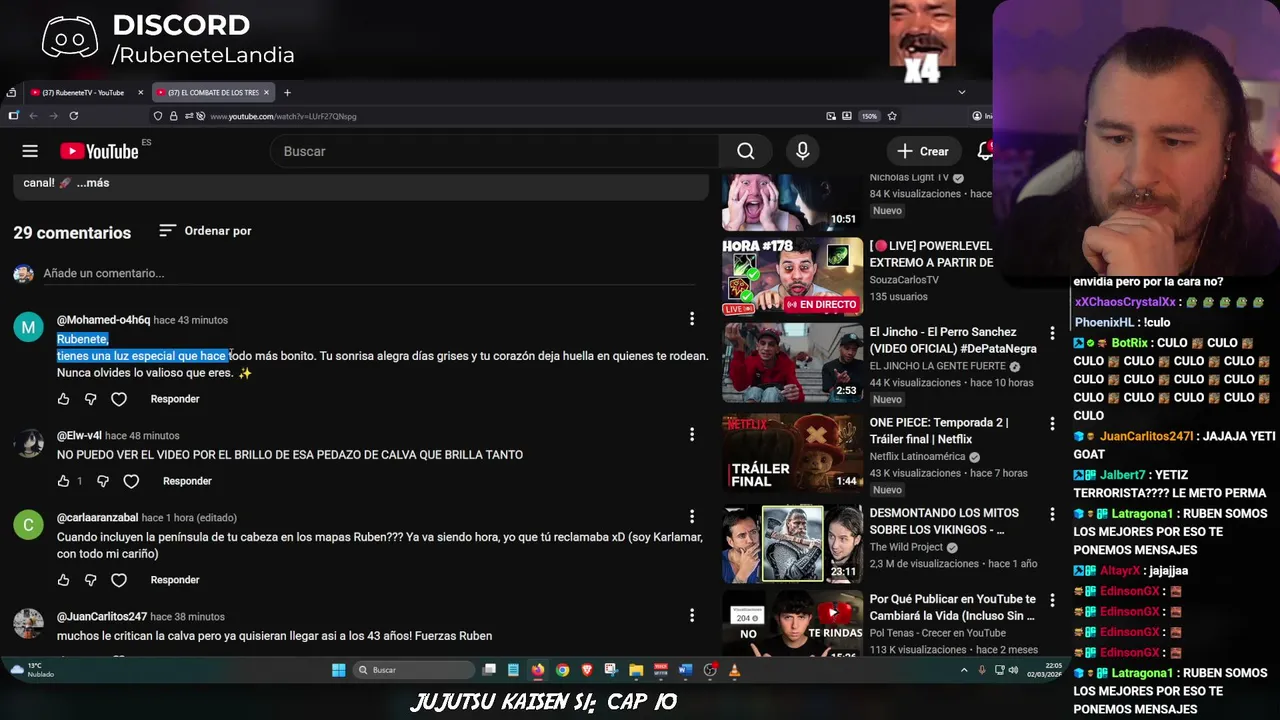Click carlaaranzabal's green C avatar

[28, 525]
